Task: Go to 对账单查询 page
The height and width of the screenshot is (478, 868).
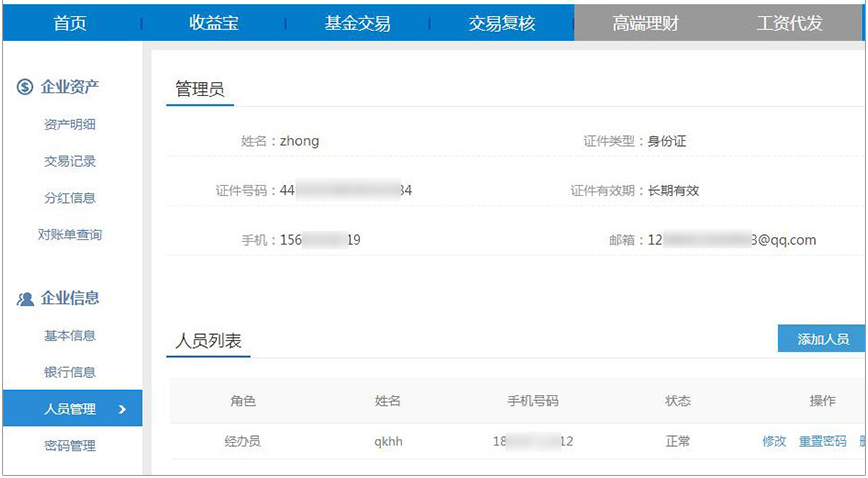Action: (70, 235)
